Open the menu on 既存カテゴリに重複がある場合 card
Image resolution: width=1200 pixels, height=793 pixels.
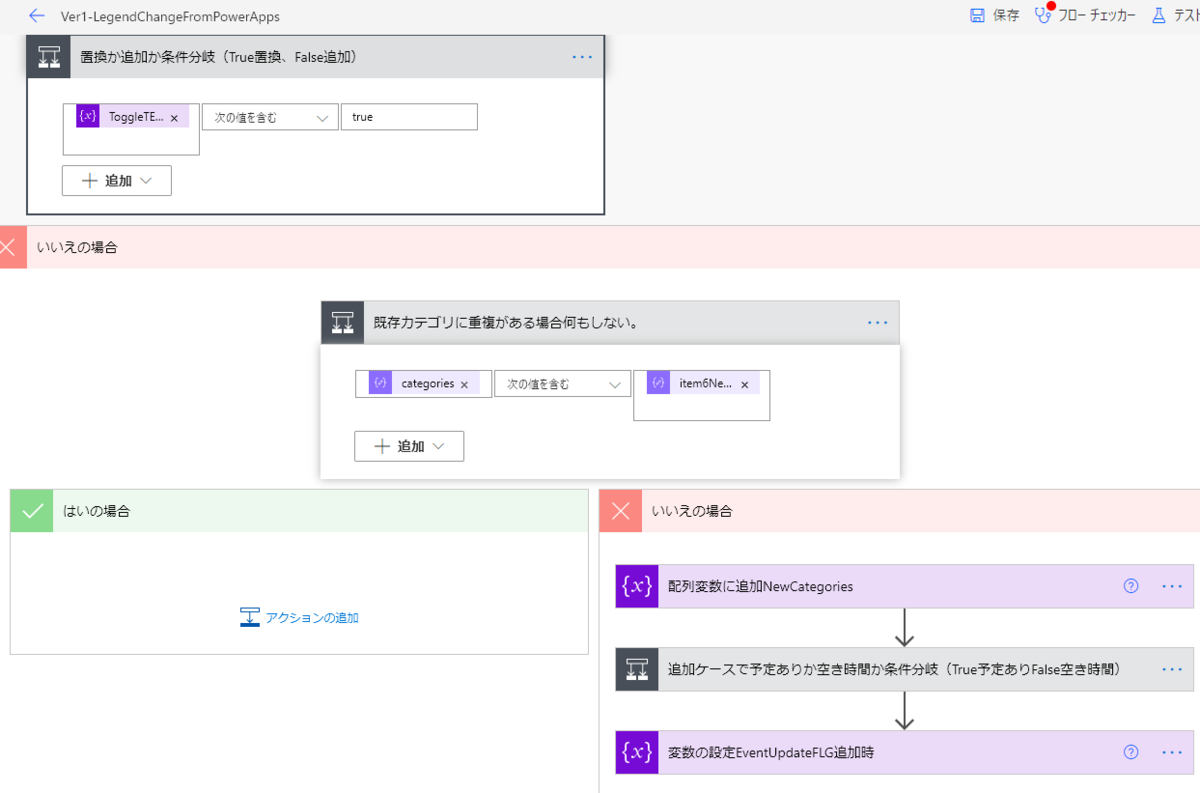click(x=877, y=322)
